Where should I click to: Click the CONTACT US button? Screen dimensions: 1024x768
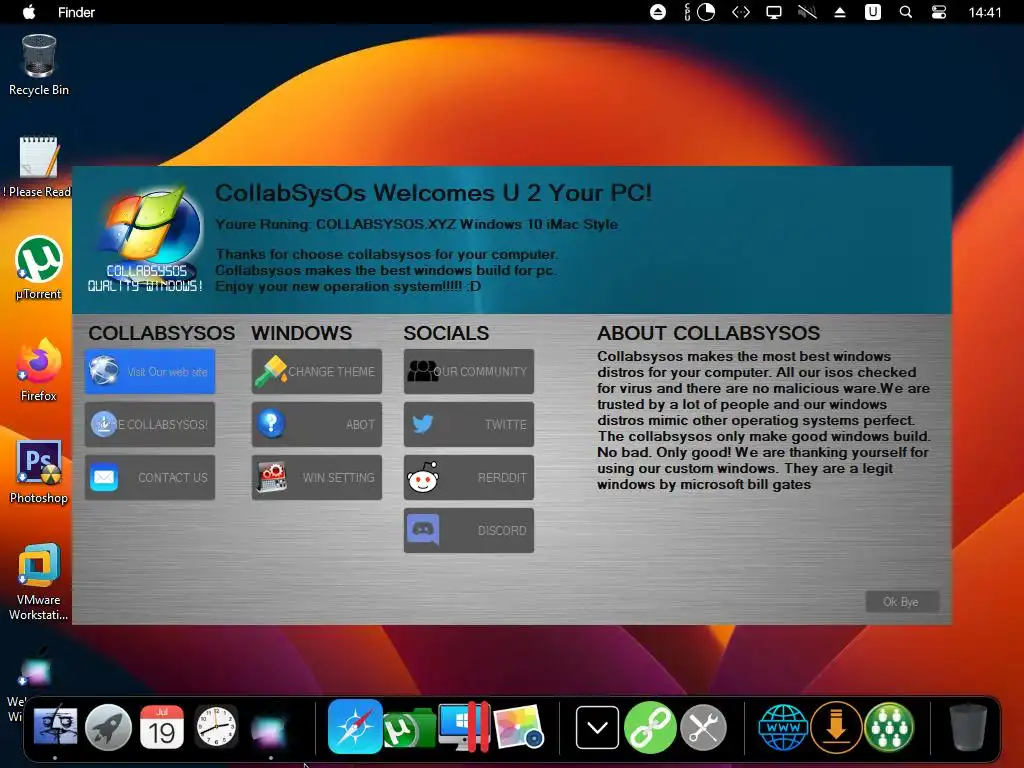[x=150, y=477]
